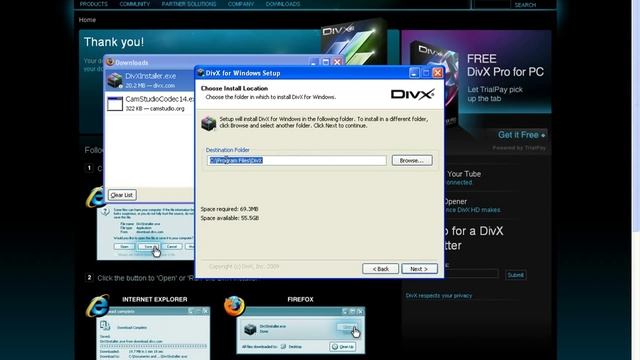Image resolution: width=640 pixels, height=360 pixels.
Task: Select CamStudioCodec14 entry in Downloads list
Action: coord(150,104)
